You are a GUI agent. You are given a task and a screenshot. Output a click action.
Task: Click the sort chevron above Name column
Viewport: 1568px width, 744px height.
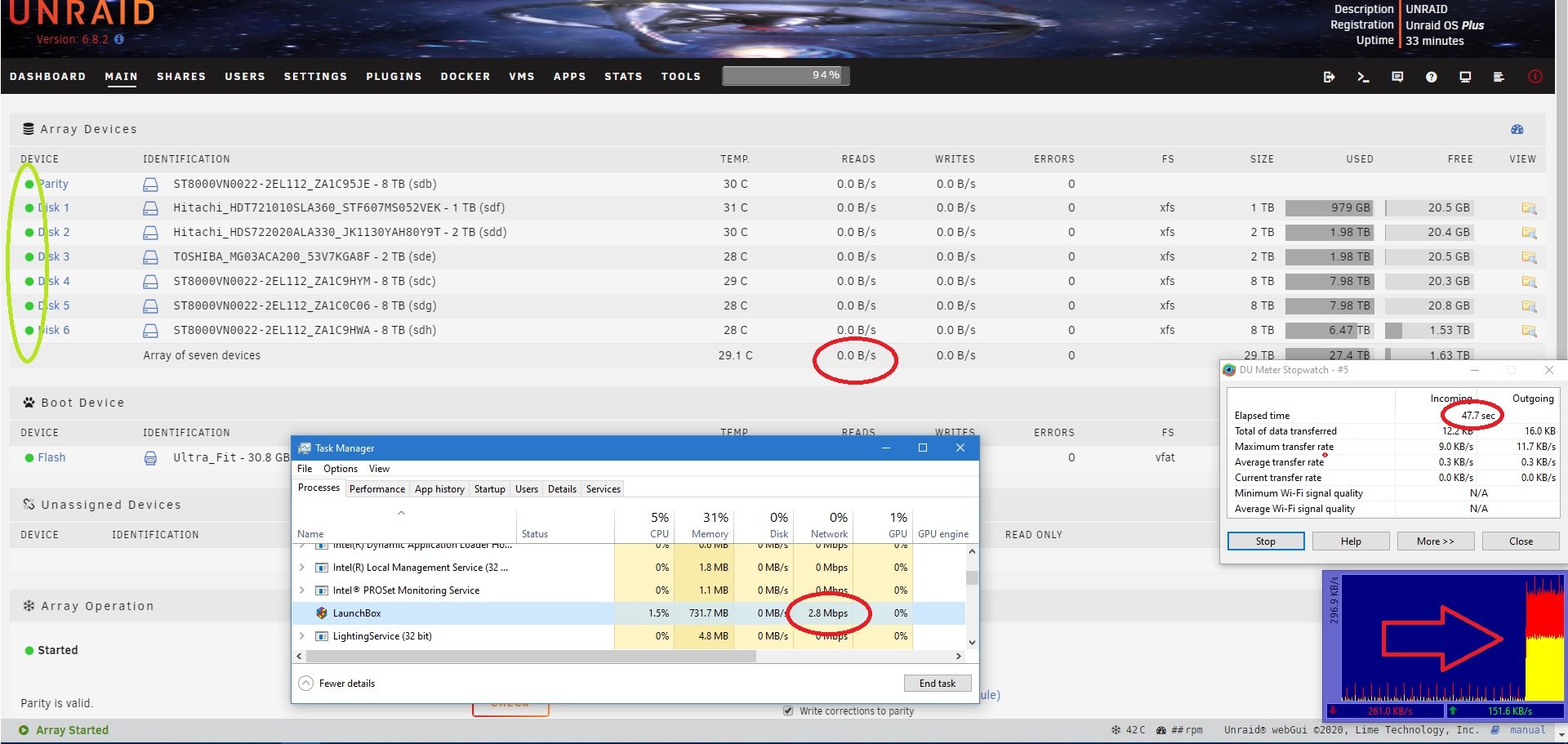(x=401, y=513)
